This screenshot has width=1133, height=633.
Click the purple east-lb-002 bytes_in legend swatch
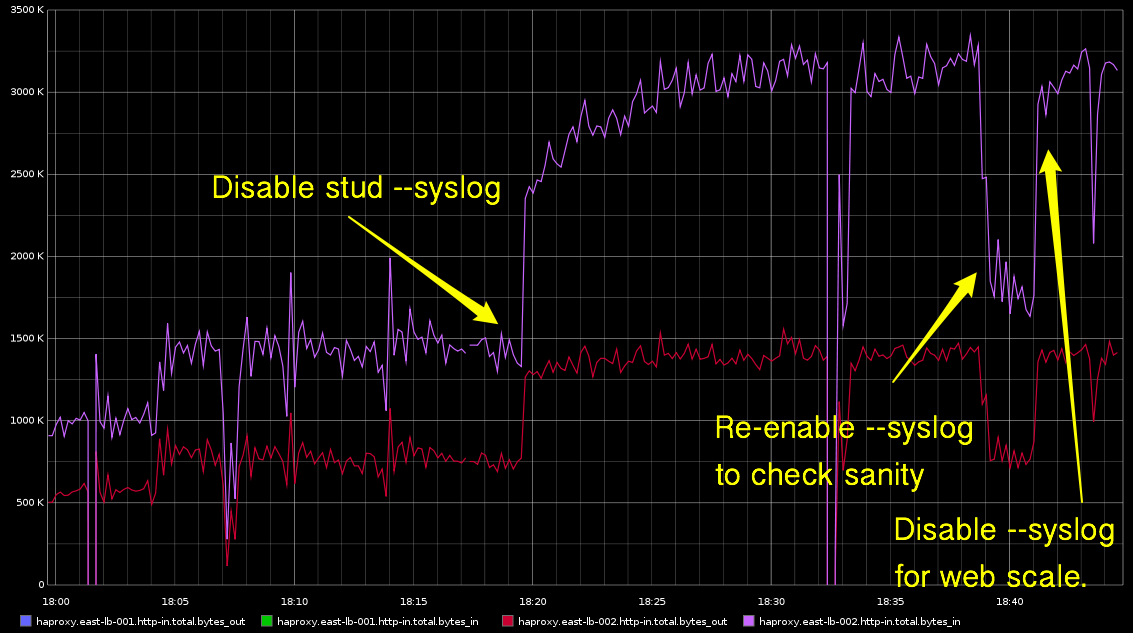pyautogui.click(x=749, y=621)
